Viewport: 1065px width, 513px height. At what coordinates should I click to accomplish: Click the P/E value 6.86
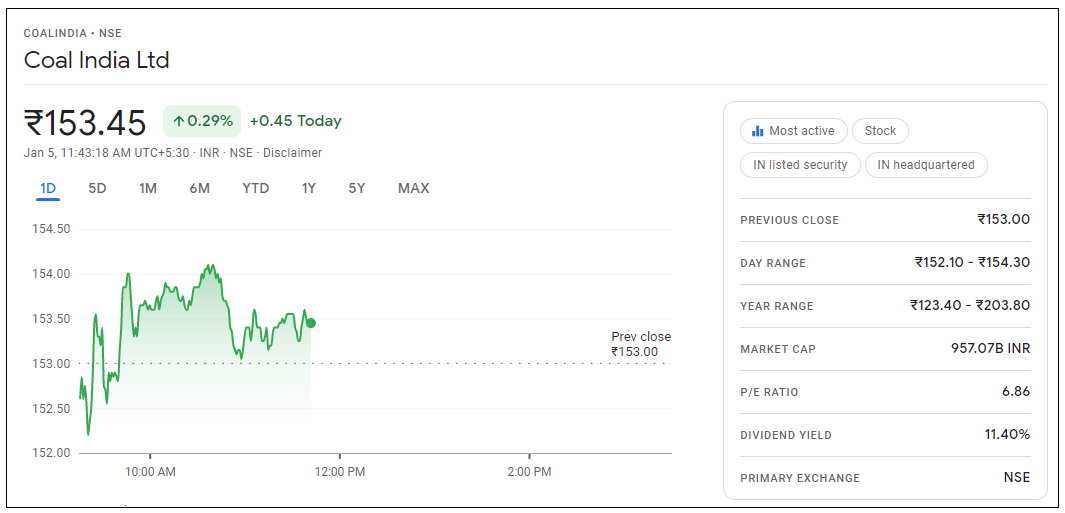(1015, 391)
